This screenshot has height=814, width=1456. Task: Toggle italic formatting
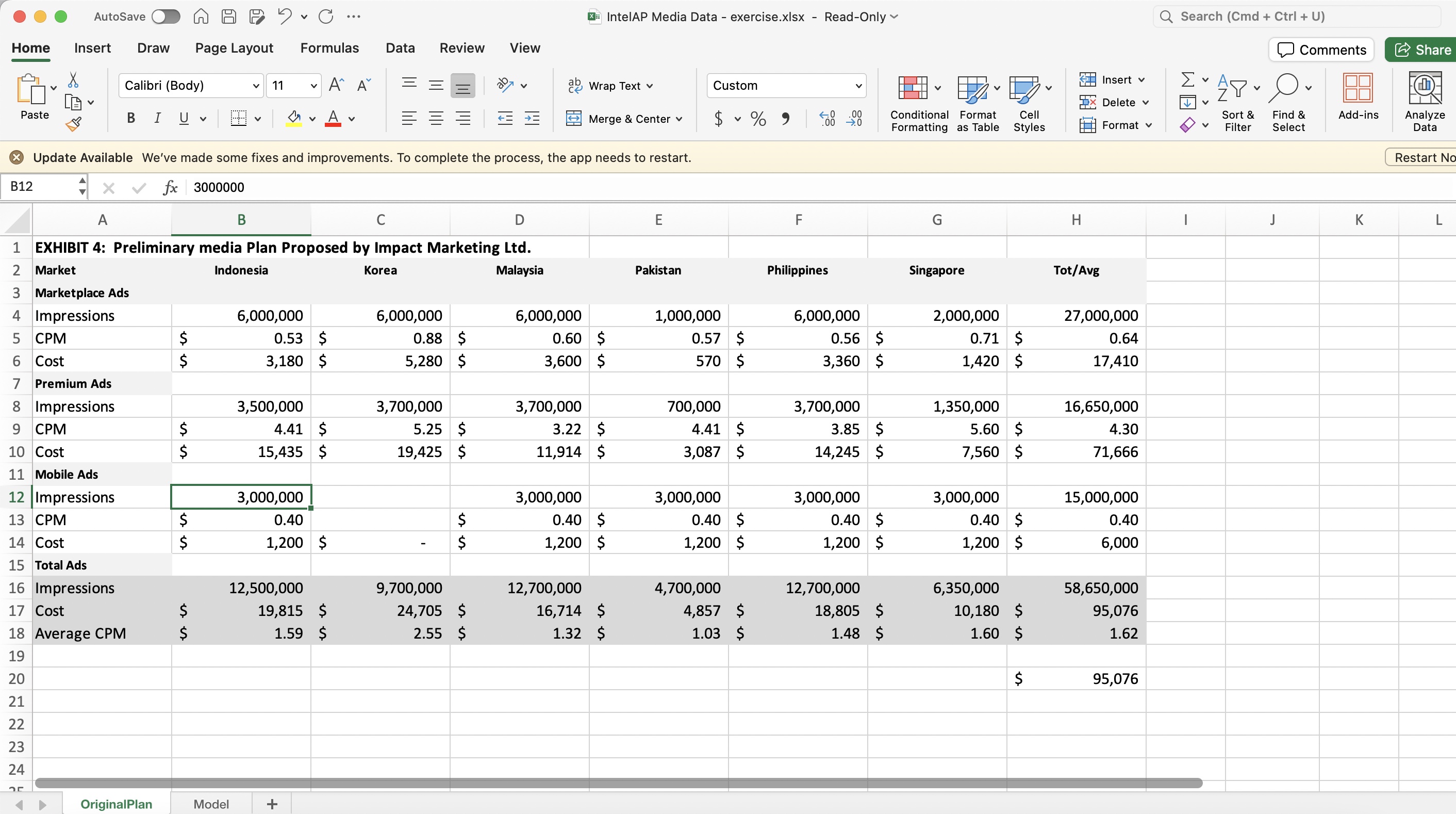[158, 118]
